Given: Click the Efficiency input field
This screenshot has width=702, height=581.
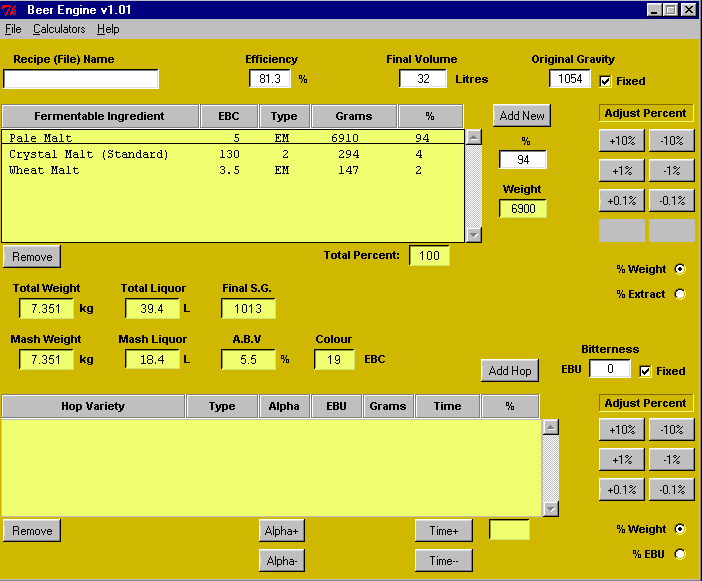Looking at the screenshot, I should tap(270, 79).
